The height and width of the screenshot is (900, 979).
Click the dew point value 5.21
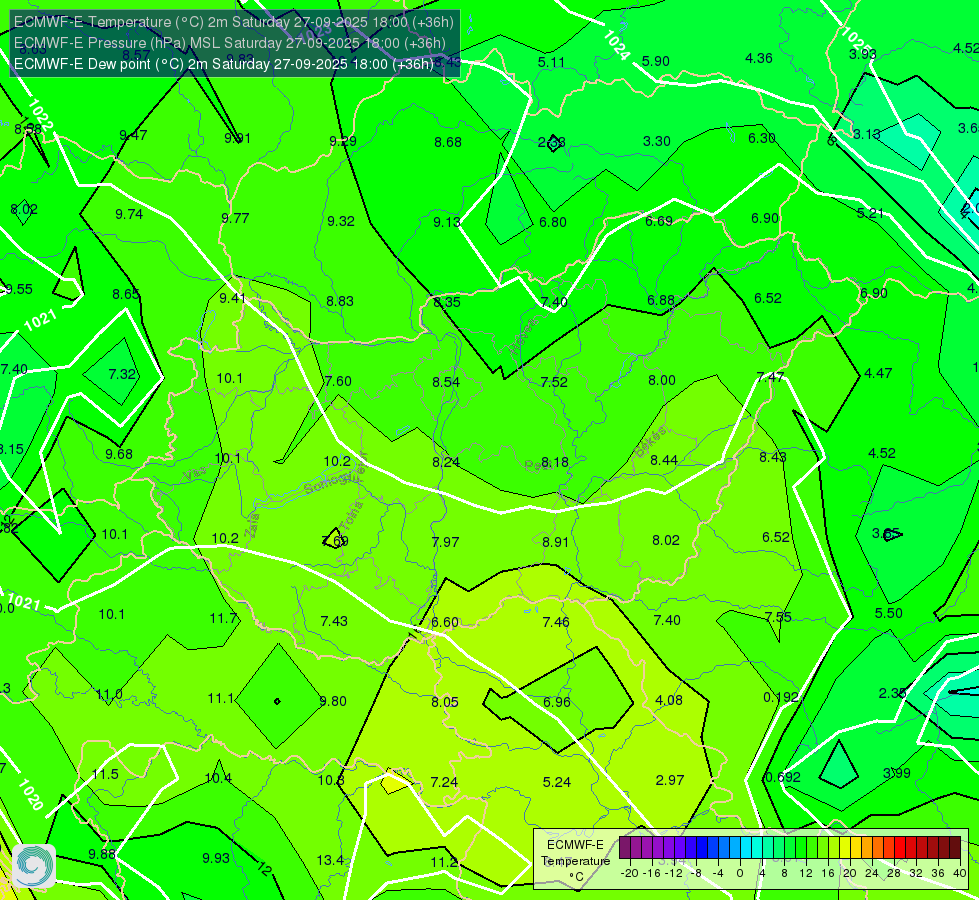point(870,214)
